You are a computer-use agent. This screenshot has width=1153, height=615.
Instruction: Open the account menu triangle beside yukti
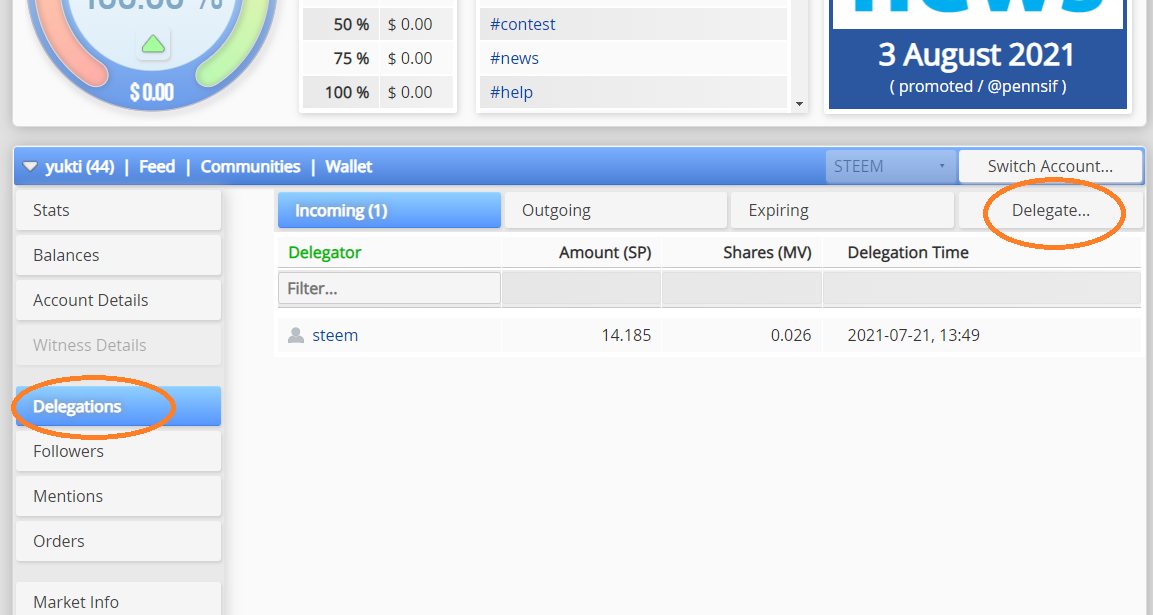point(30,167)
